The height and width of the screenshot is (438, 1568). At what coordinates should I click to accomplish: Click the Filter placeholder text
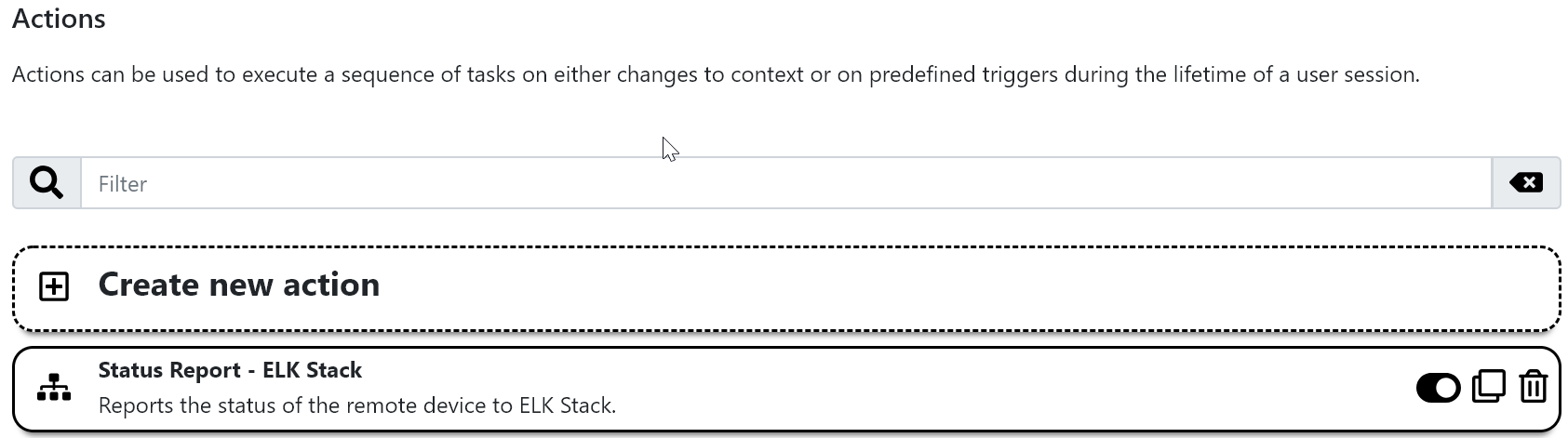click(123, 184)
